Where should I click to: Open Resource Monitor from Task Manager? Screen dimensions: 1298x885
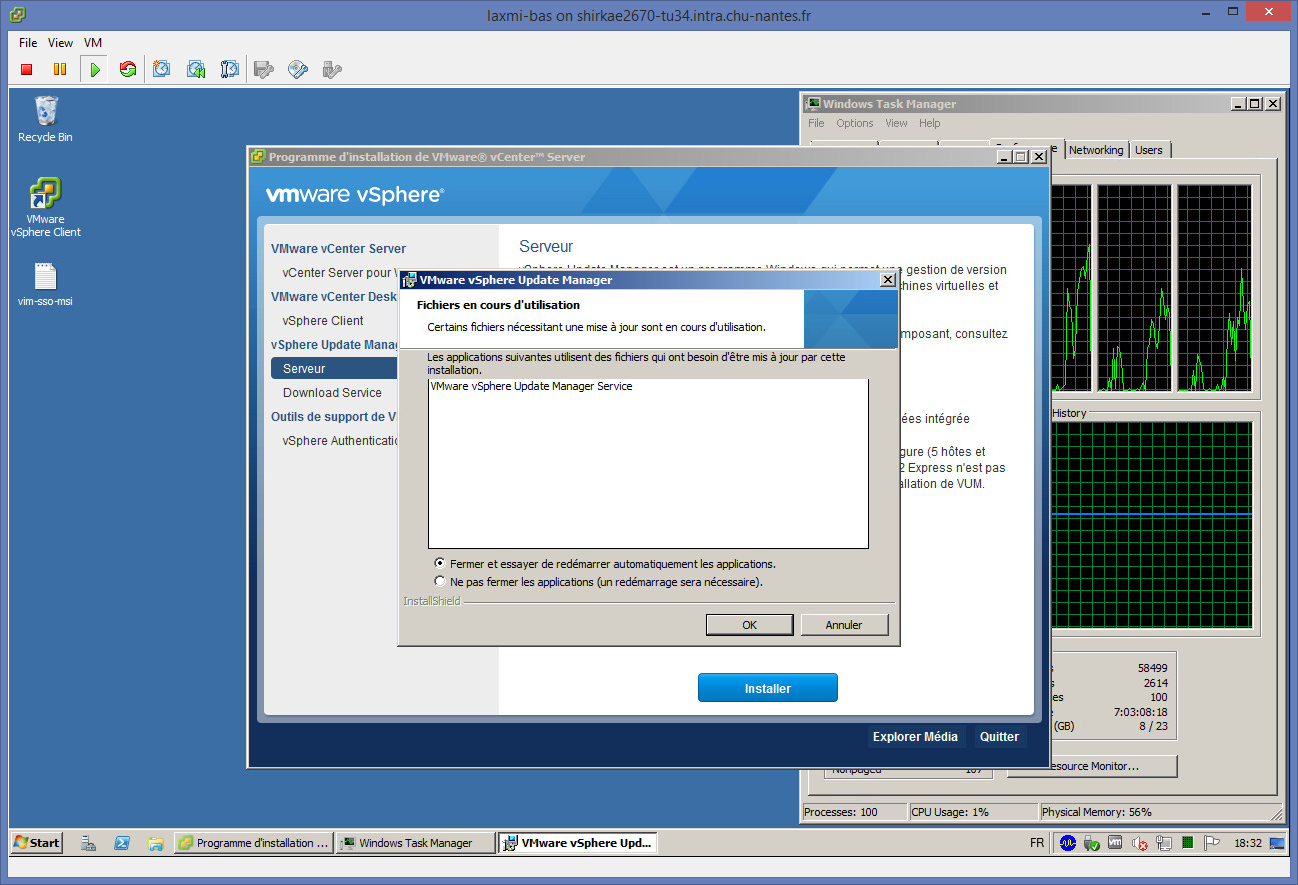click(x=1092, y=766)
